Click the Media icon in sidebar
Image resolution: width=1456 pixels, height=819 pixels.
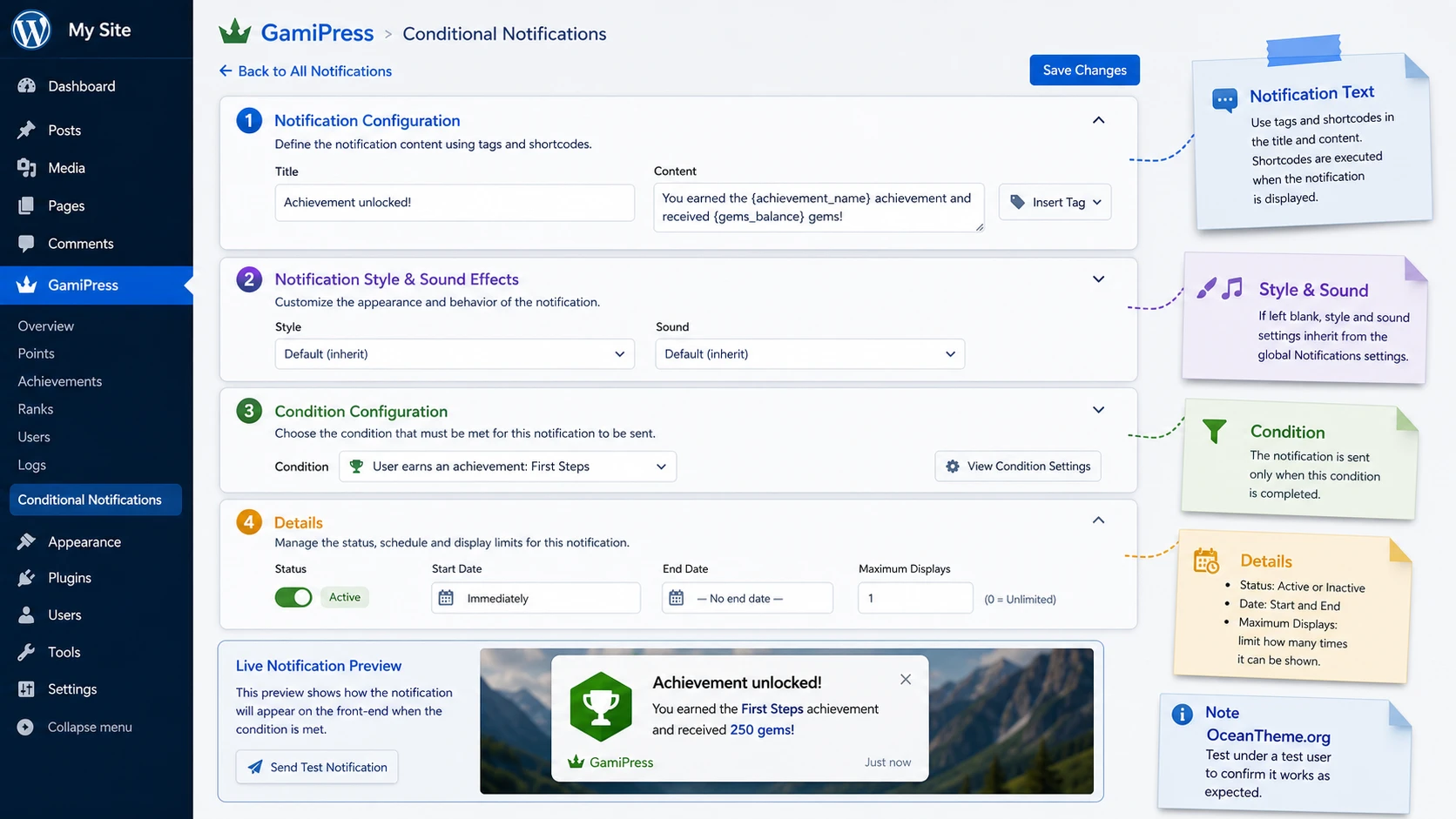(x=26, y=167)
